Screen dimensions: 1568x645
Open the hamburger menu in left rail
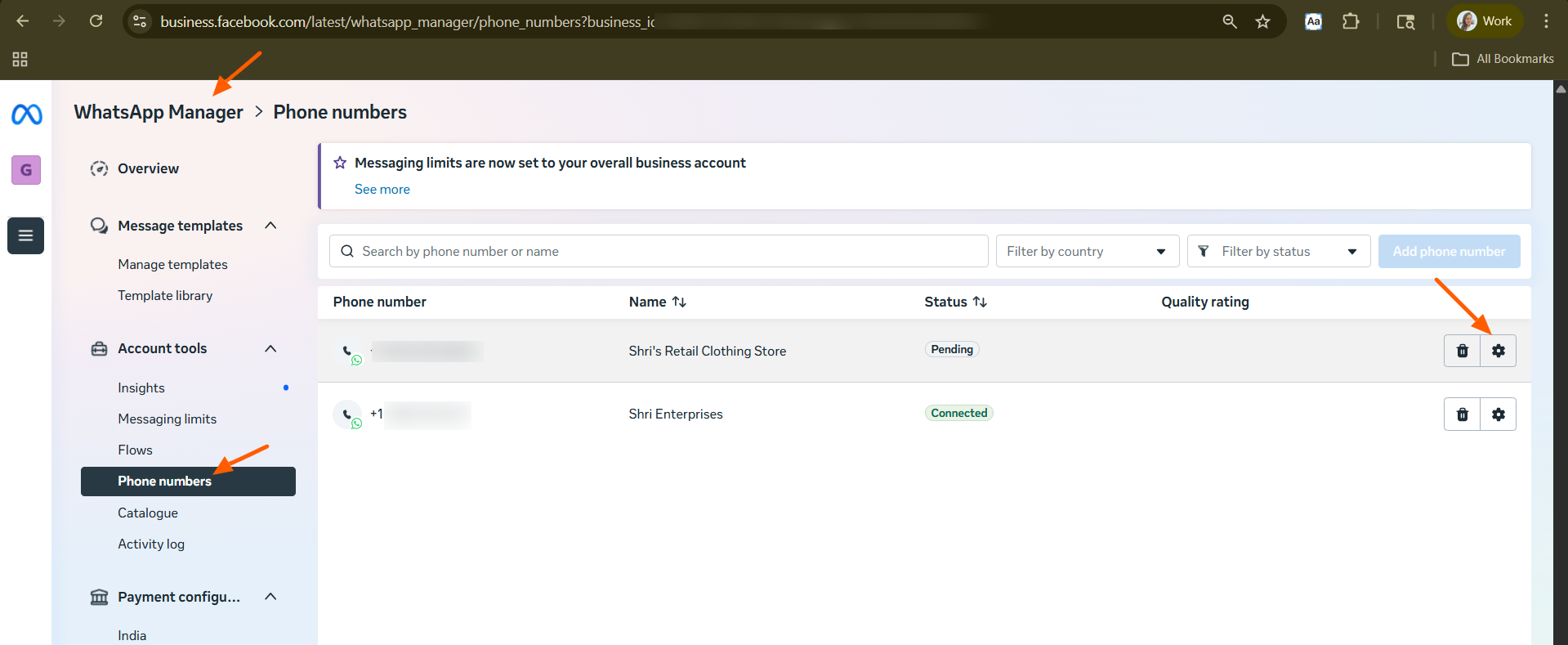26,235
